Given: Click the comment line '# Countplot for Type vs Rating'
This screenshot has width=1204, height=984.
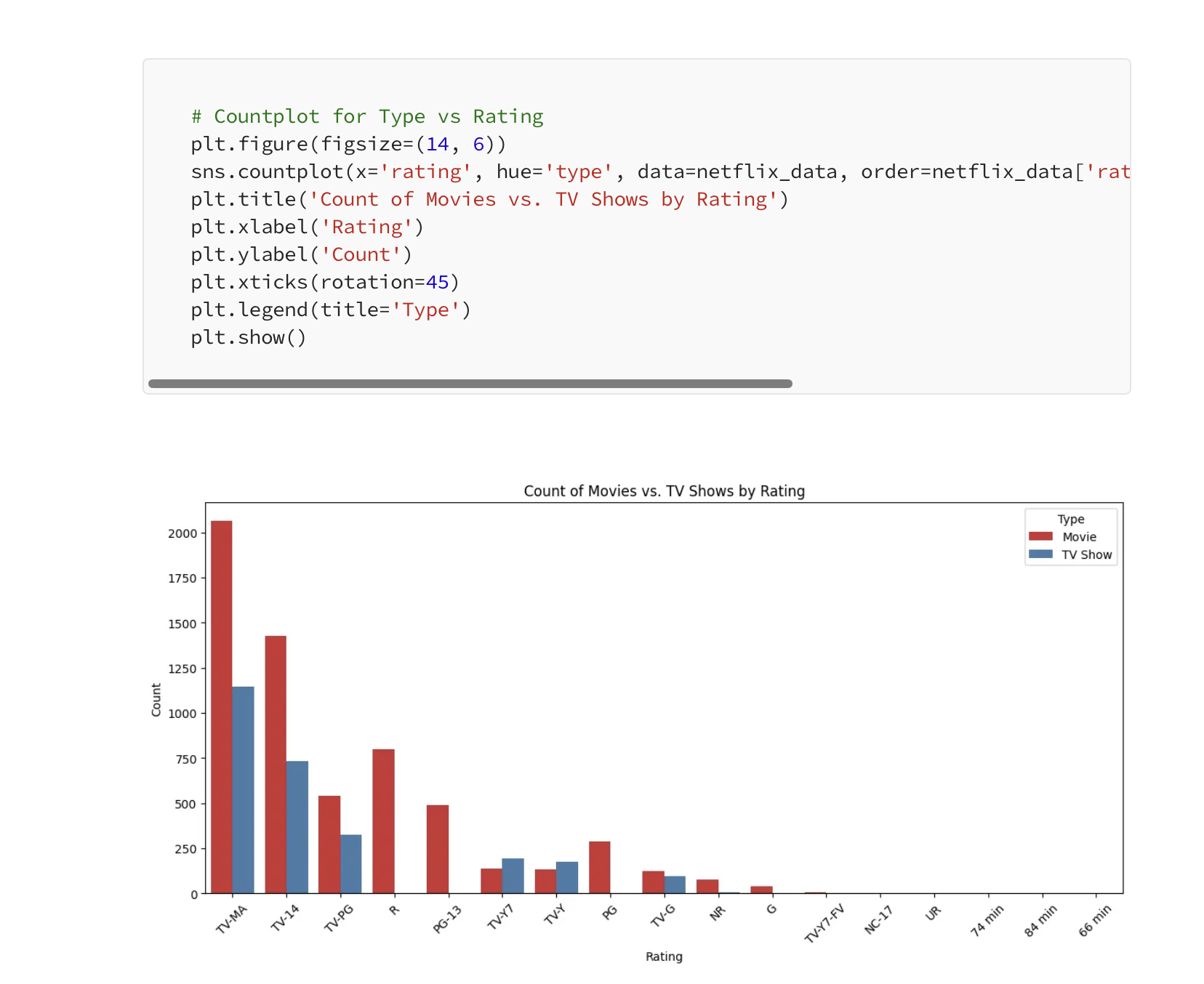Looking at the screenshot, I should tap(367, 117).
